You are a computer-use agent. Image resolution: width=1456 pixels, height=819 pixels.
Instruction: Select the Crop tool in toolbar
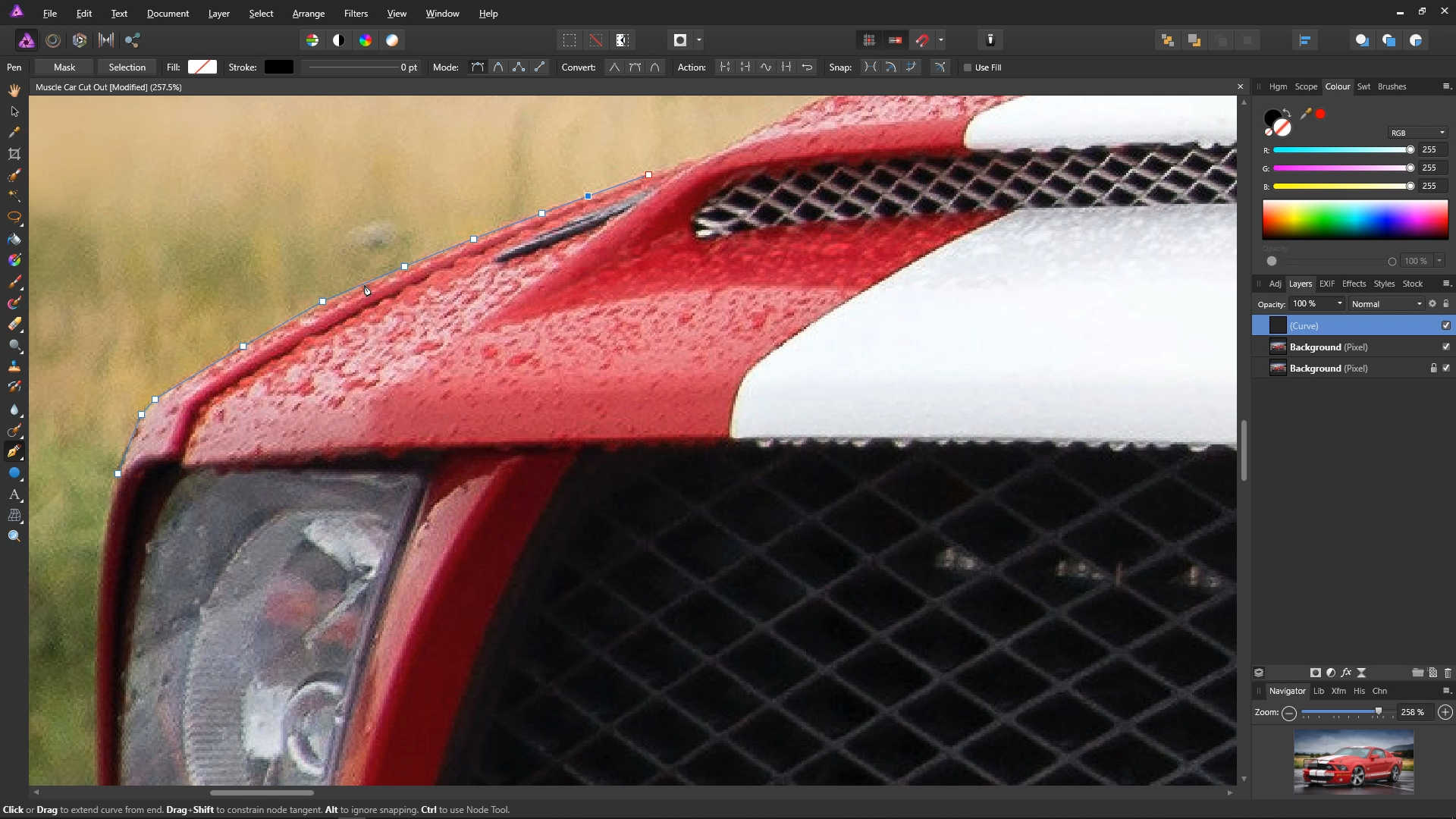(x=14, y=154)
